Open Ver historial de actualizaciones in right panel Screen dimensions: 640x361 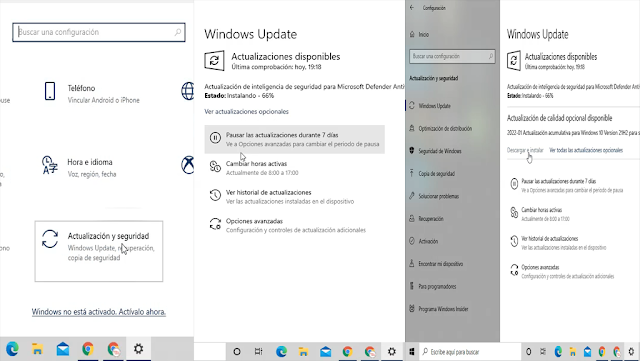click(558, 243)
